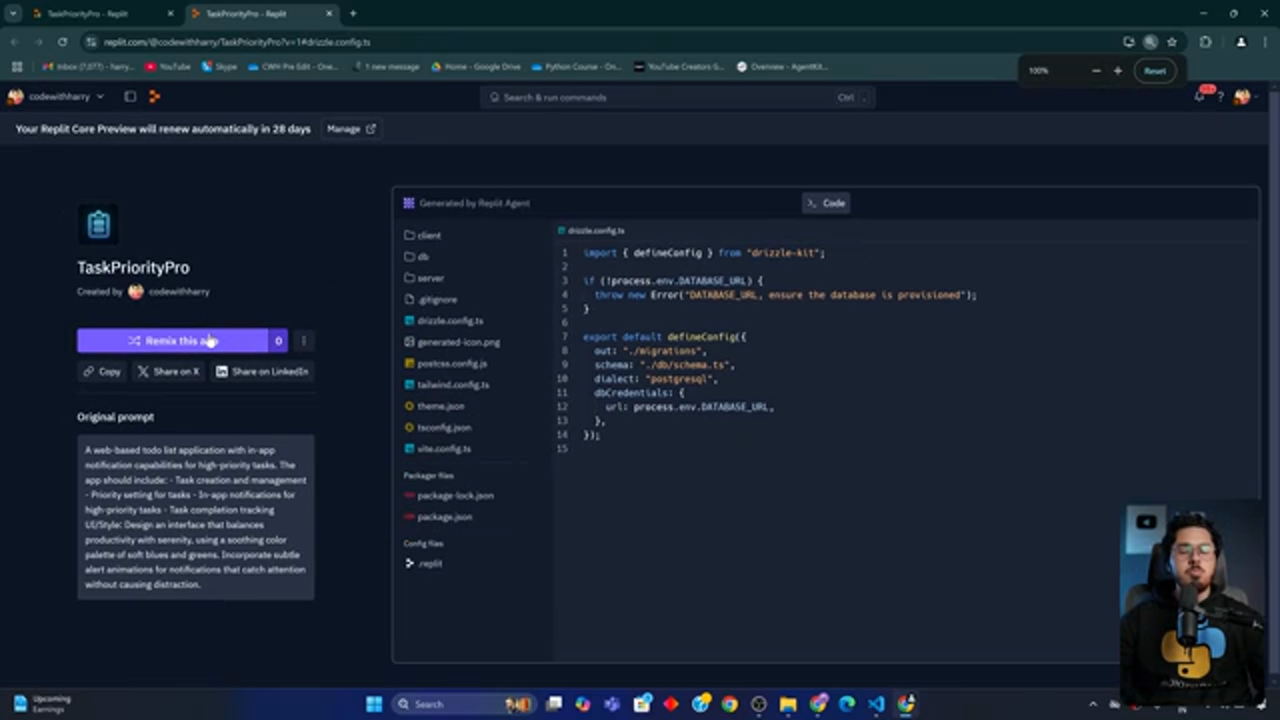Expand the db folder

416,257
